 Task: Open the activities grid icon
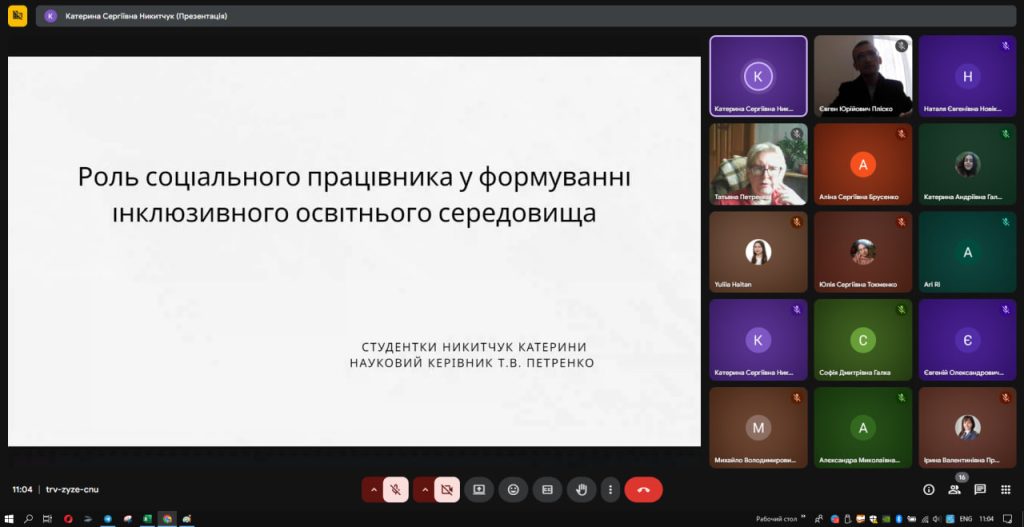pos(1005,490)
